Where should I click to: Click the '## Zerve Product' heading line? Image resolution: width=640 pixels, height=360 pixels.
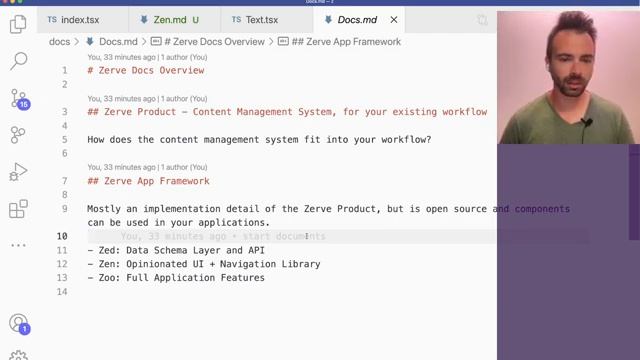pyautogui.click(x=287, y=112)
